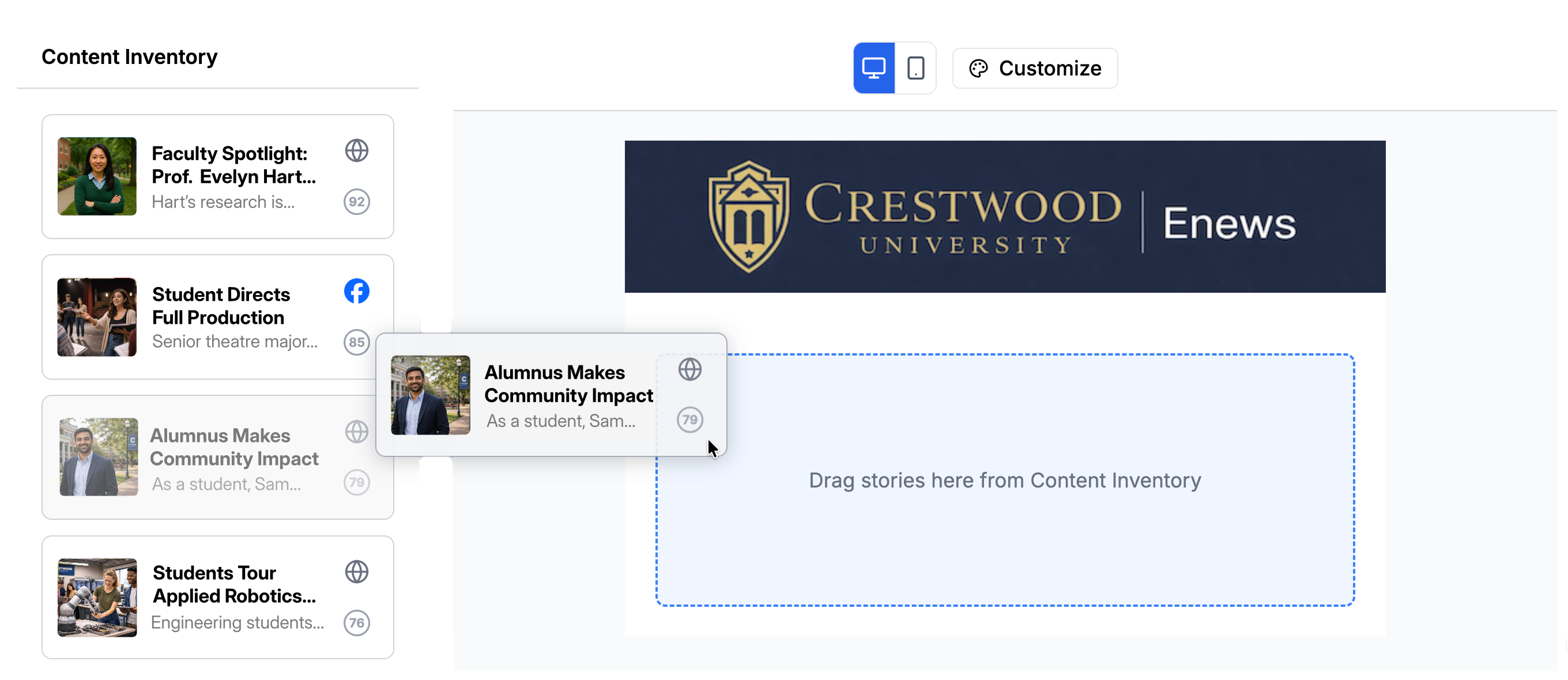Image resolution: width=1568 pixels, height=680 pixels.
Task: Click the 92 score badge on Faculty Spotlight
Action: click(357, 202)
